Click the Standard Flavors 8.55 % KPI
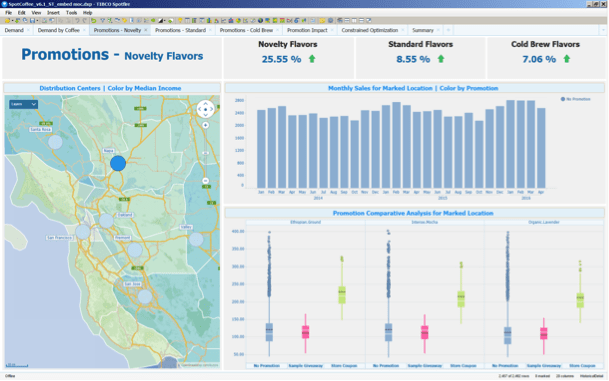This screenshot has height=381, width=609. [x=420, y=59]
